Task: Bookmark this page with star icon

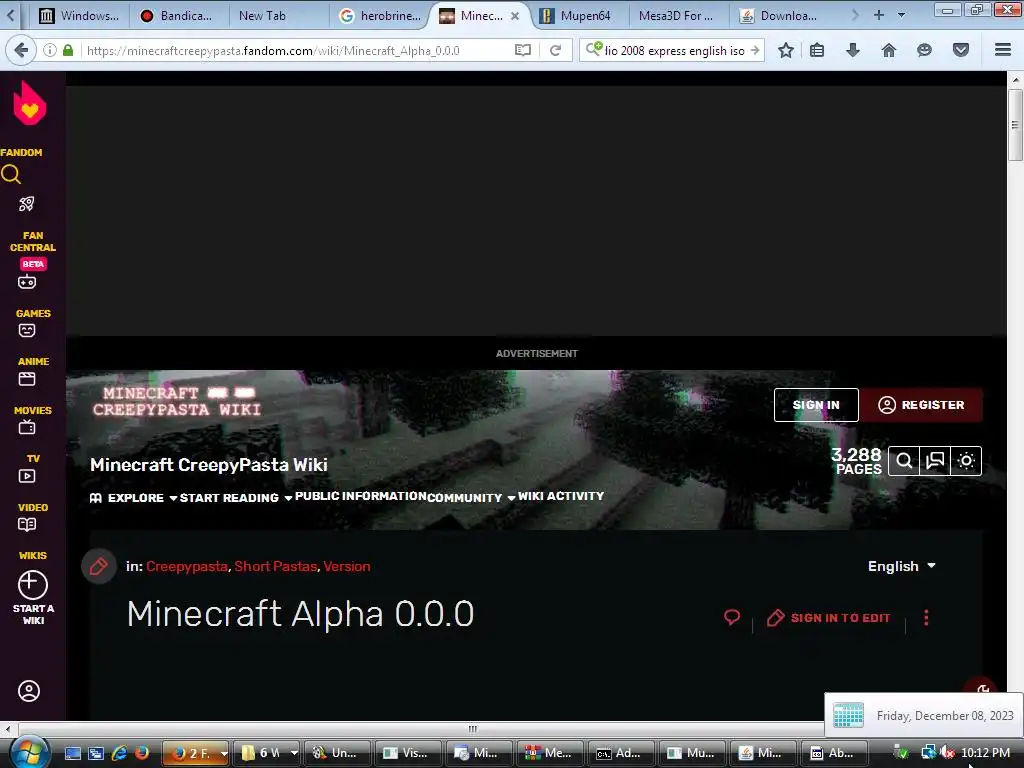Action: click(786, 50)
